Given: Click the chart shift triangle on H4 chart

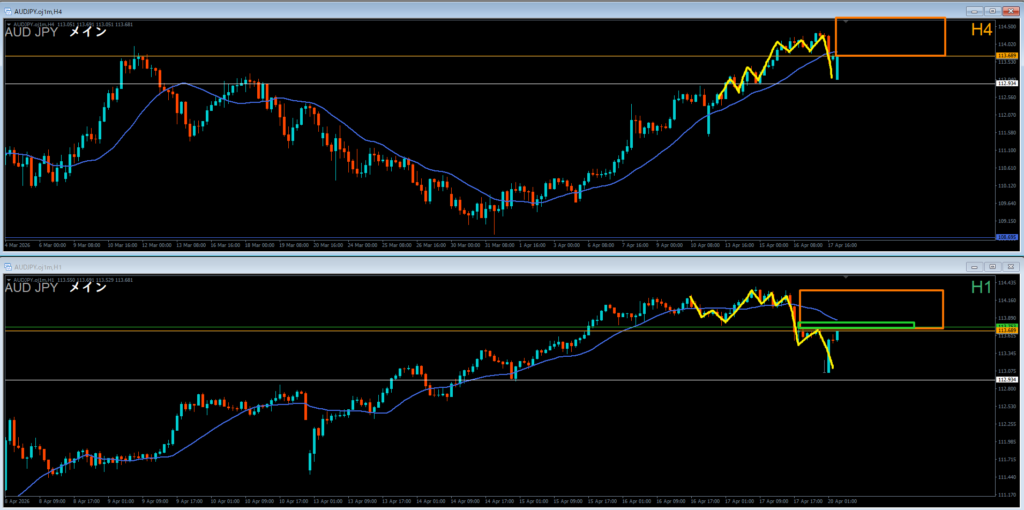Looking at the screenshot, I should (x=848, y=20).
